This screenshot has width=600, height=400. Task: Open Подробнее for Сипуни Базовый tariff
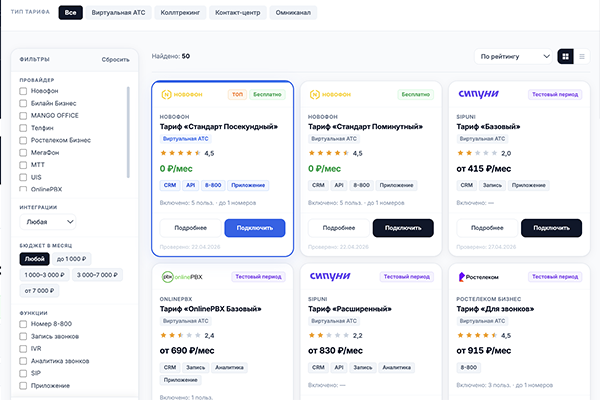pos(487,228)
